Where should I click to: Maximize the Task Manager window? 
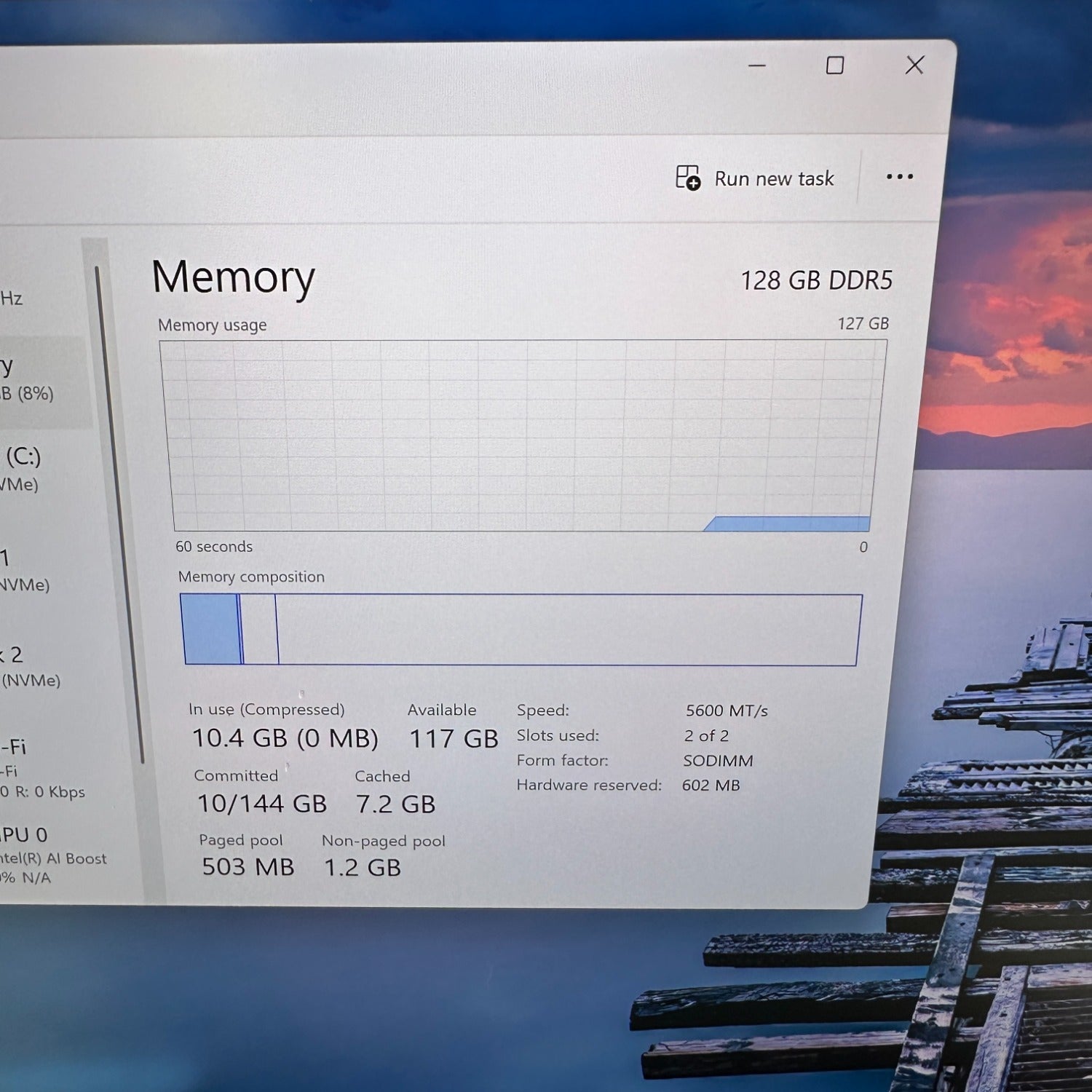835,66
